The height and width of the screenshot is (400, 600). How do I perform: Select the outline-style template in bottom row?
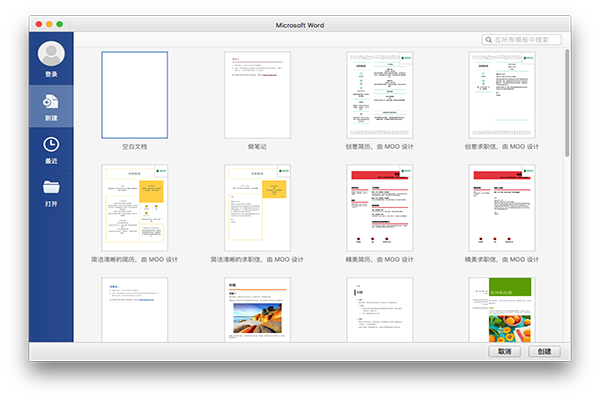point(380,310)
